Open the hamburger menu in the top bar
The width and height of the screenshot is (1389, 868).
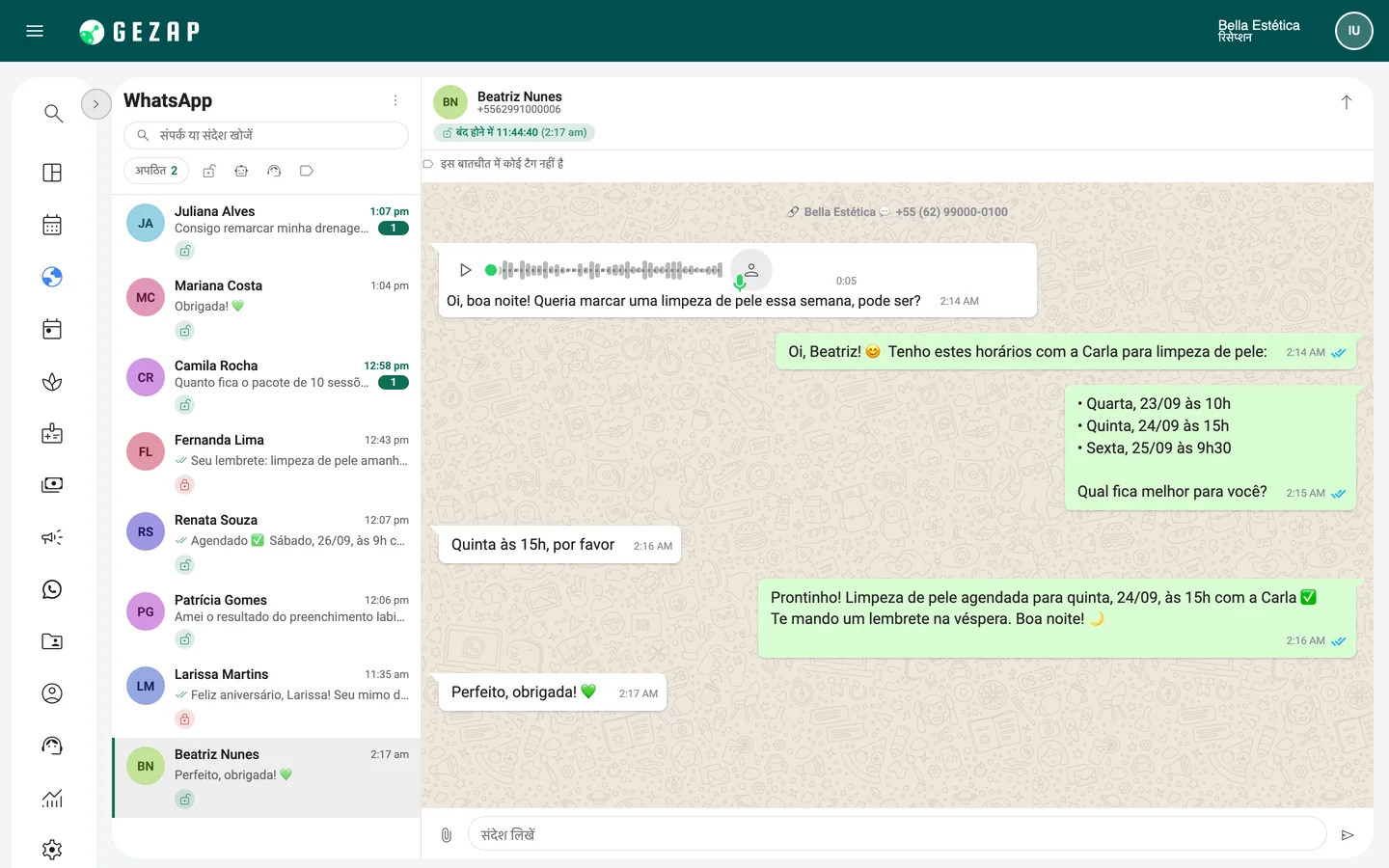click(x=35, y=31)
